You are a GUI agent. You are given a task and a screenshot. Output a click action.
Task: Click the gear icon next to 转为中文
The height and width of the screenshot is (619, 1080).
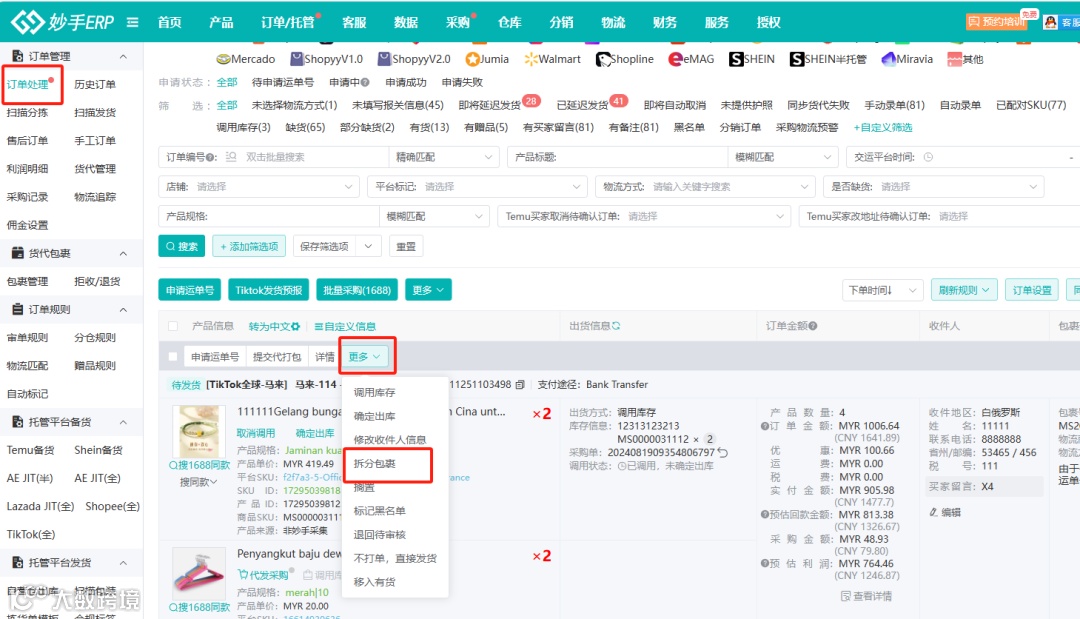coord(295,326)
